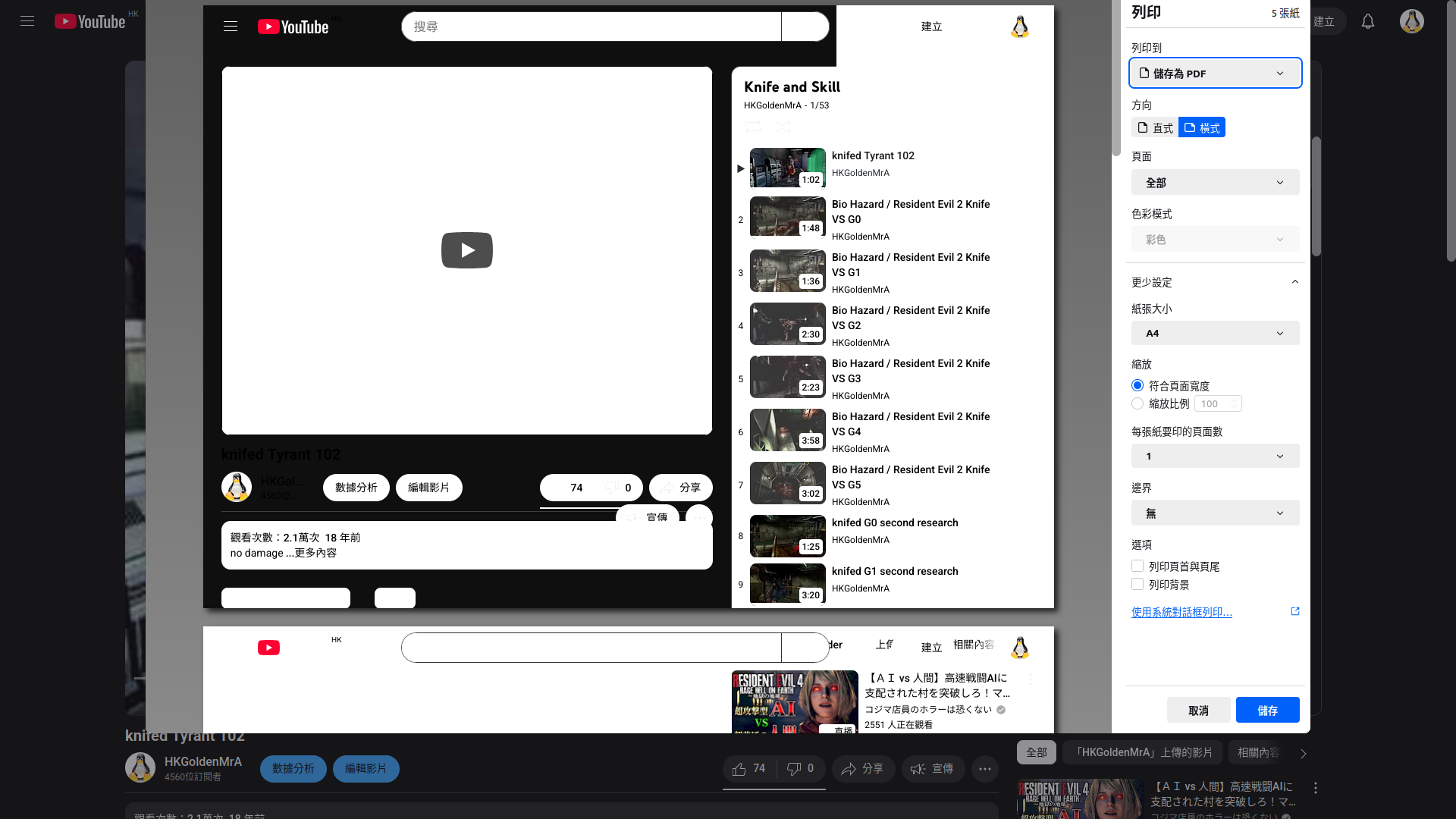Adjust the scale percentage stepper arrows
The width and height of the screenshot is (1456, 819).
[1235, 404]
